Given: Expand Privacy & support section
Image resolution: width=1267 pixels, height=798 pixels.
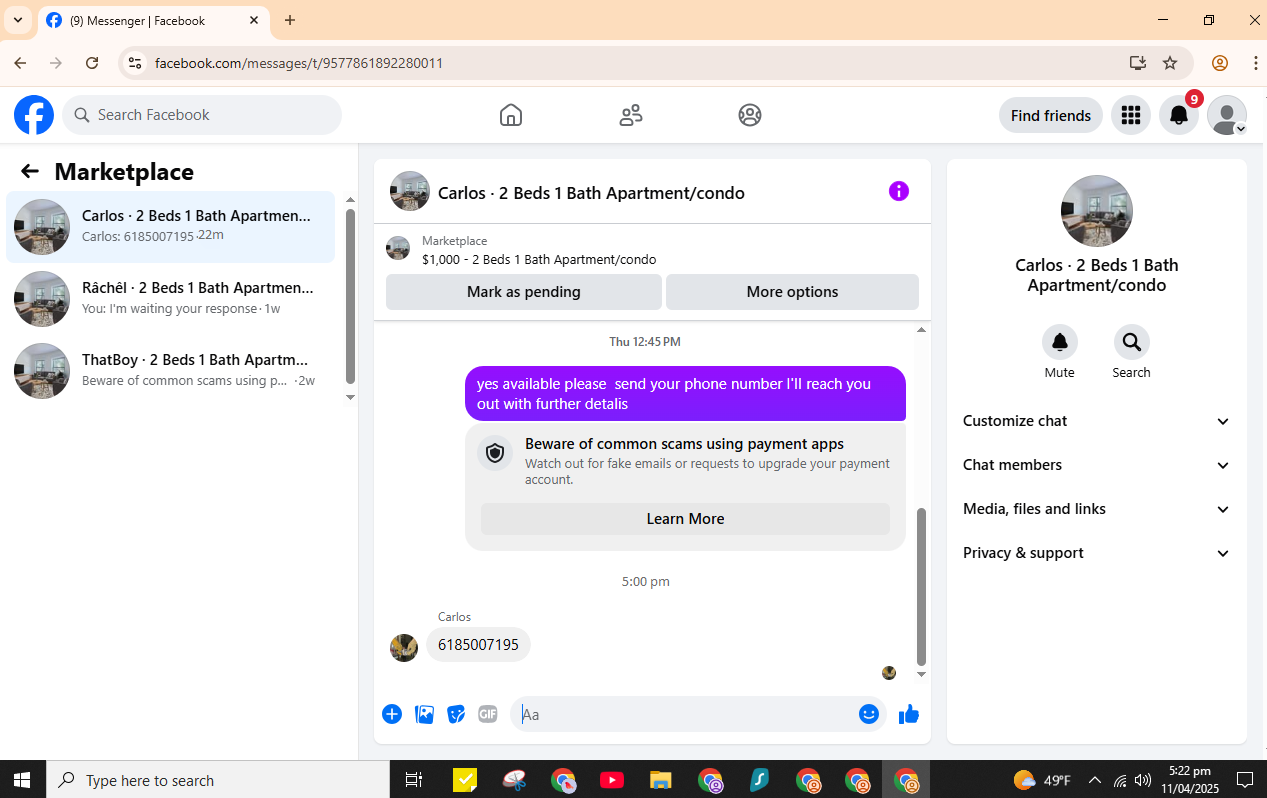Looking at the screenshot, I should point(1097,553).
